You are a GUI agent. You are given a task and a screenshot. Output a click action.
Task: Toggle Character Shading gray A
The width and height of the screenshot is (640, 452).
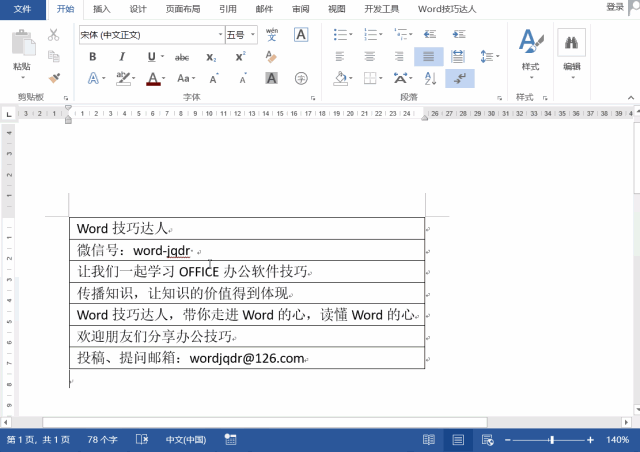tap(271, 78)
